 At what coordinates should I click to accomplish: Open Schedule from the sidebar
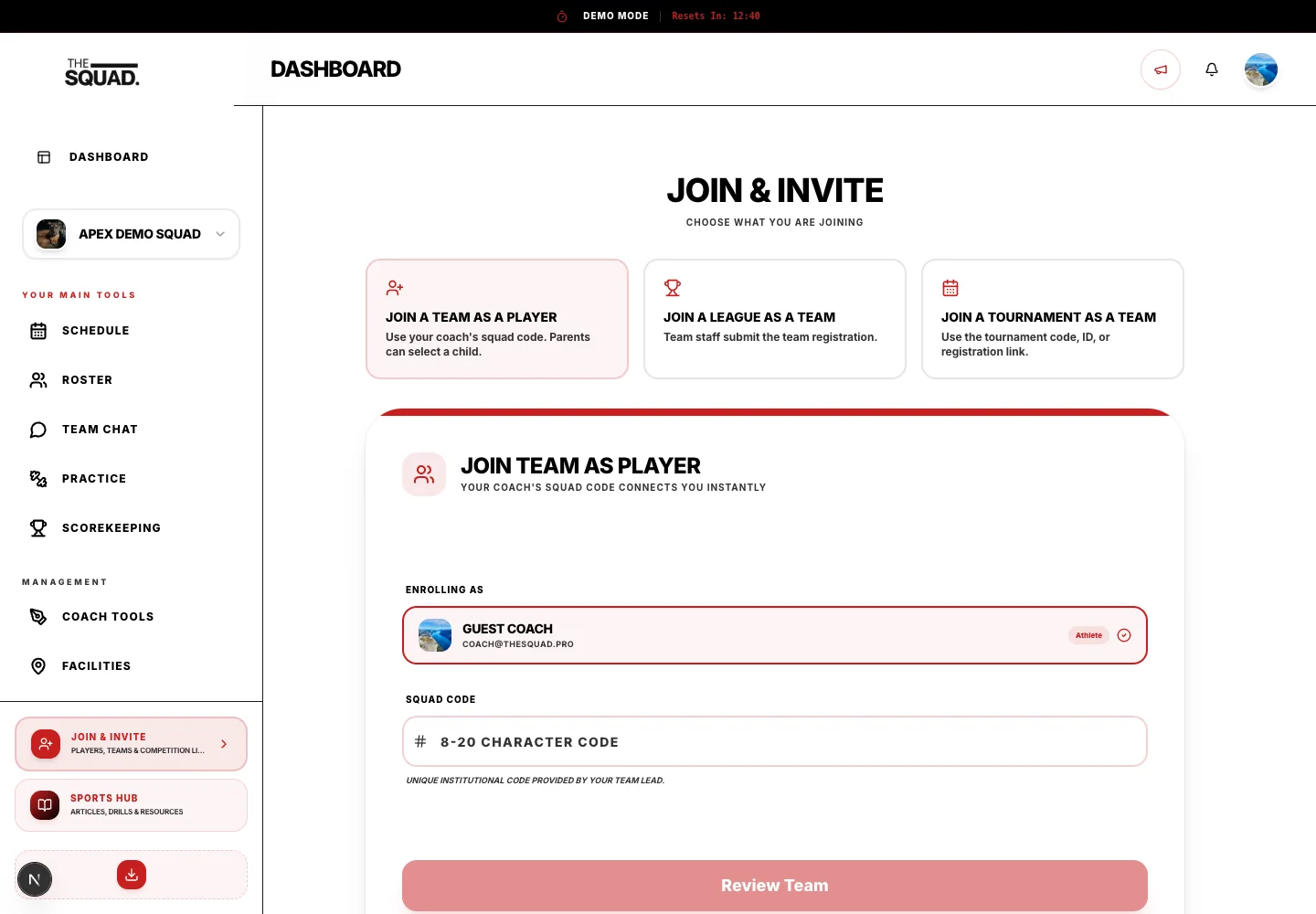(x=131, y=331)
